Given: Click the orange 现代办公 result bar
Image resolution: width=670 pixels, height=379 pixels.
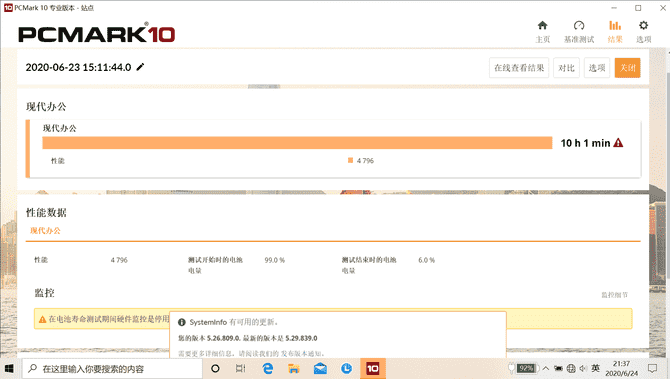Looking at the screenshot, I should 297,143.
